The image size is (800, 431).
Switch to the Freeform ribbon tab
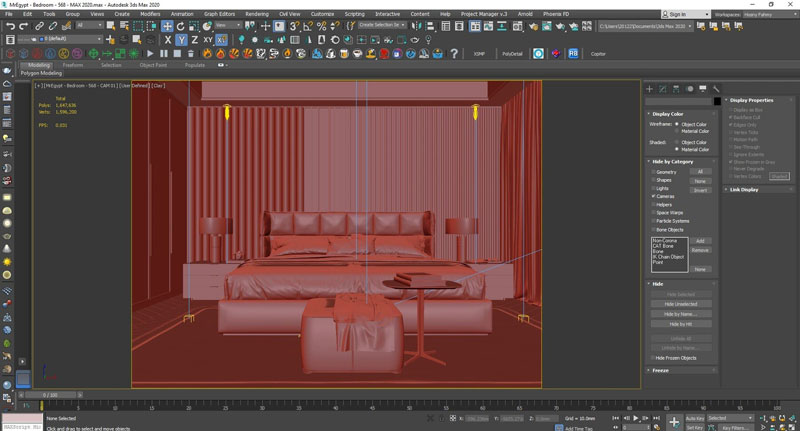coord(73,64)
